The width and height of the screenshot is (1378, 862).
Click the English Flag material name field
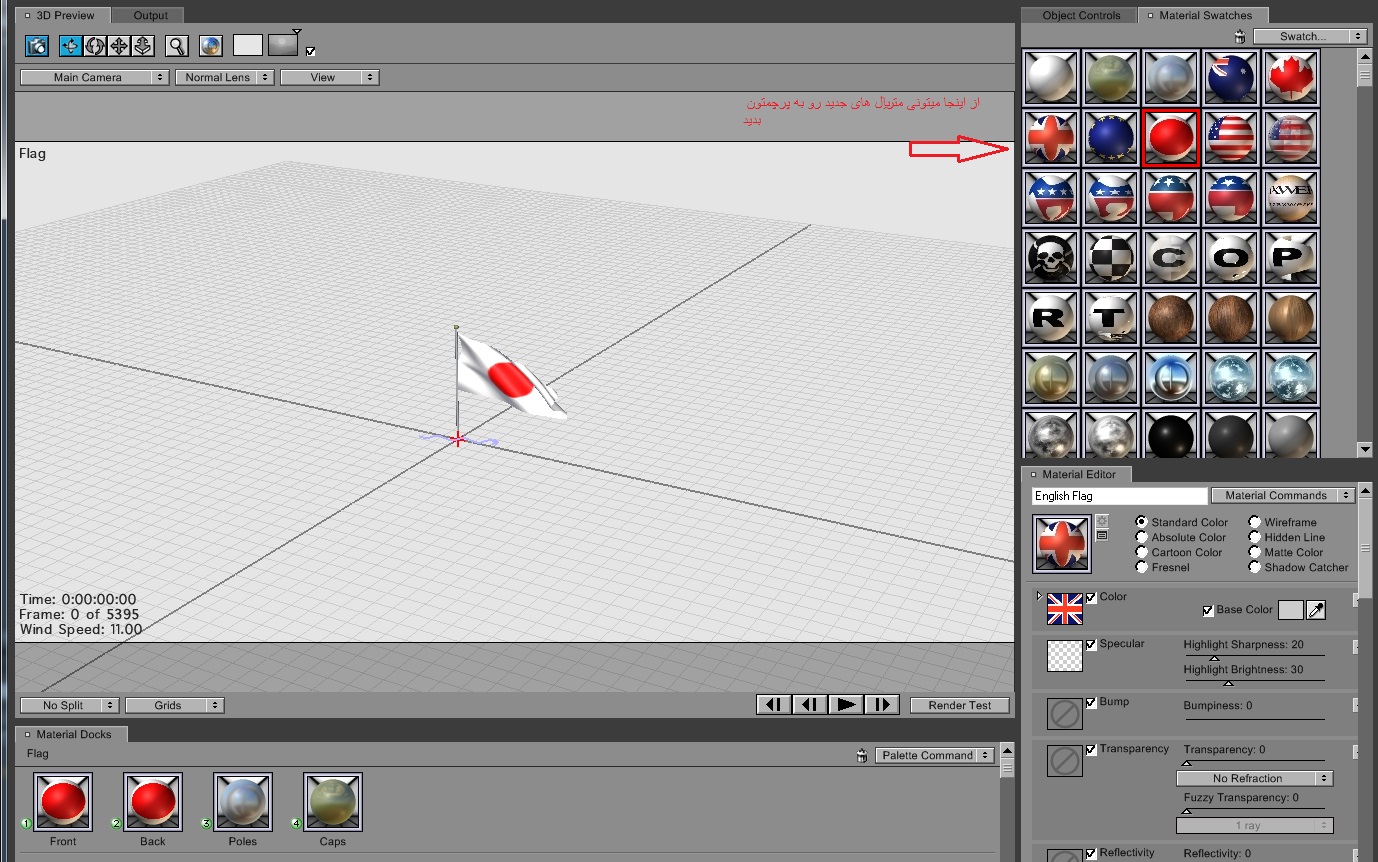[1120, 496]
